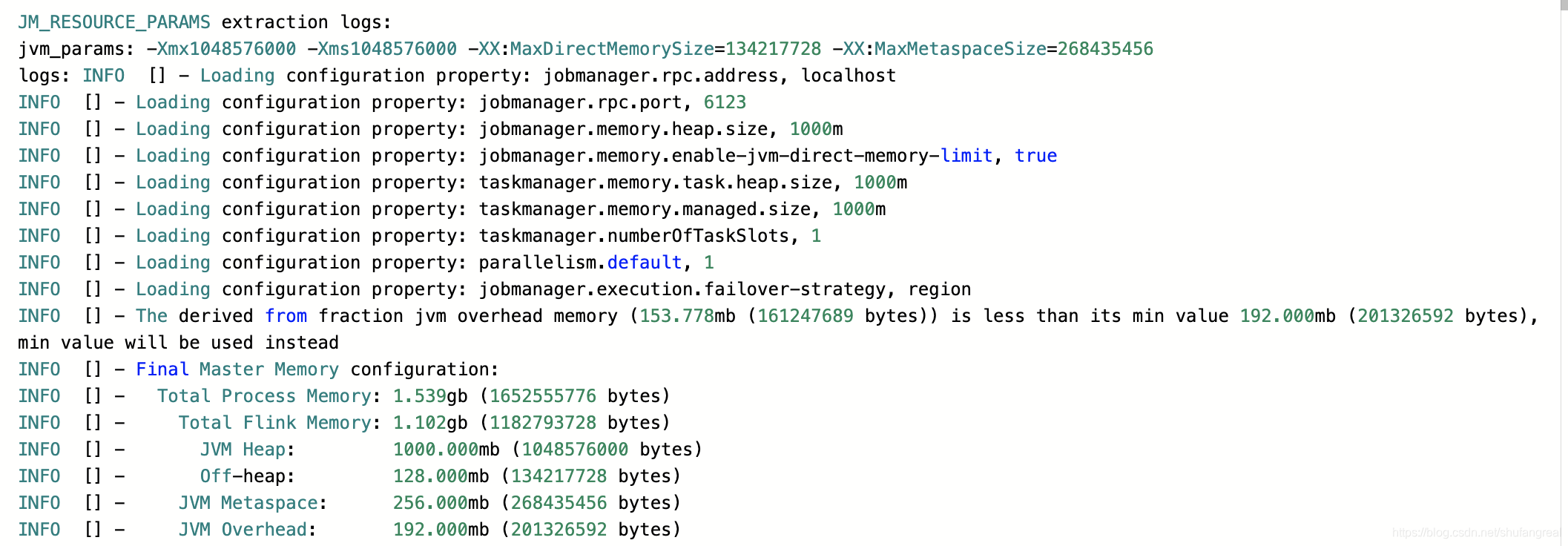Screen dimensions: 1568x546
Task: Click 'jobmanager.memory.heap.size' property name
Action: tap(623, 129)
